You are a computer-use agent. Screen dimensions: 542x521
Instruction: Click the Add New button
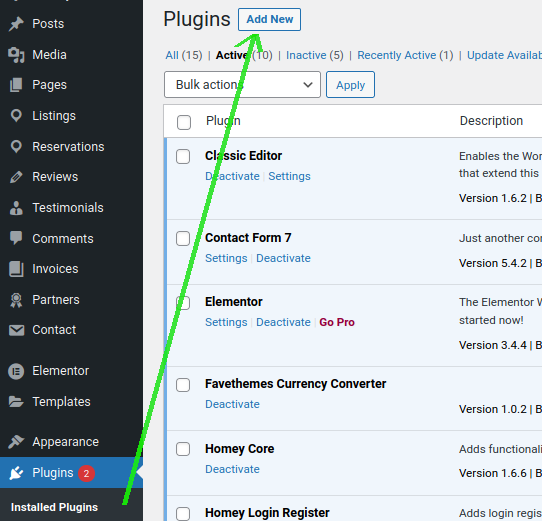[x=269, y=19]
